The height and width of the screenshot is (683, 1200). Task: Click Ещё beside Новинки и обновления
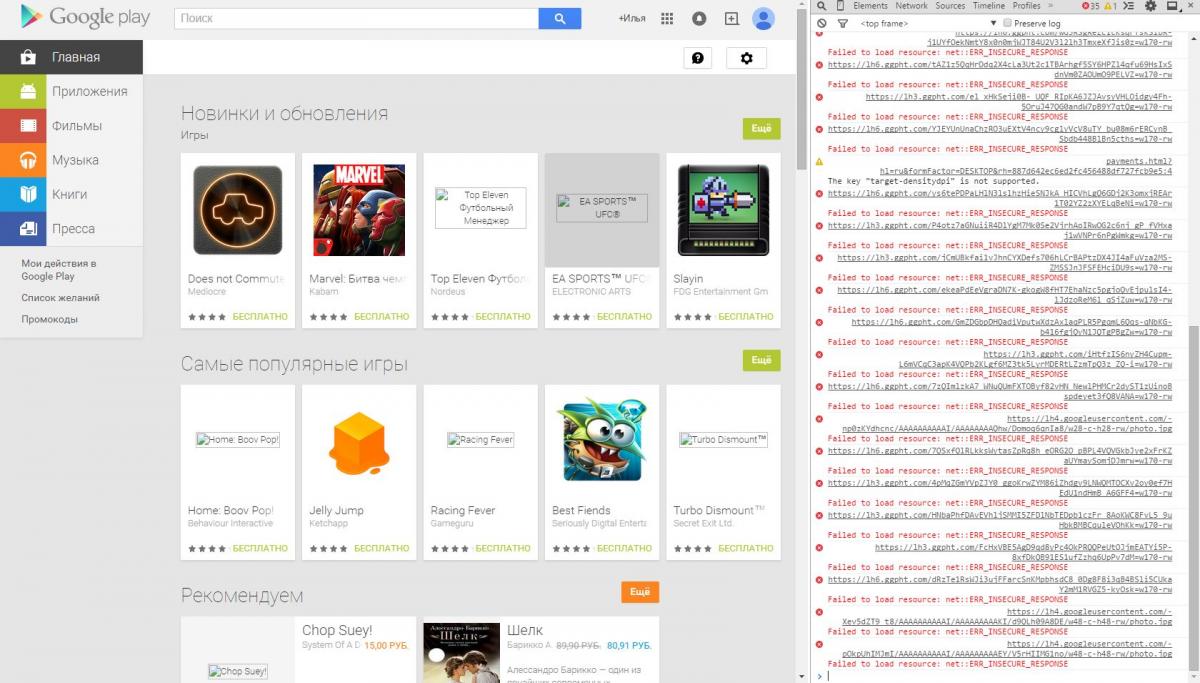click(x=761, y=129)
